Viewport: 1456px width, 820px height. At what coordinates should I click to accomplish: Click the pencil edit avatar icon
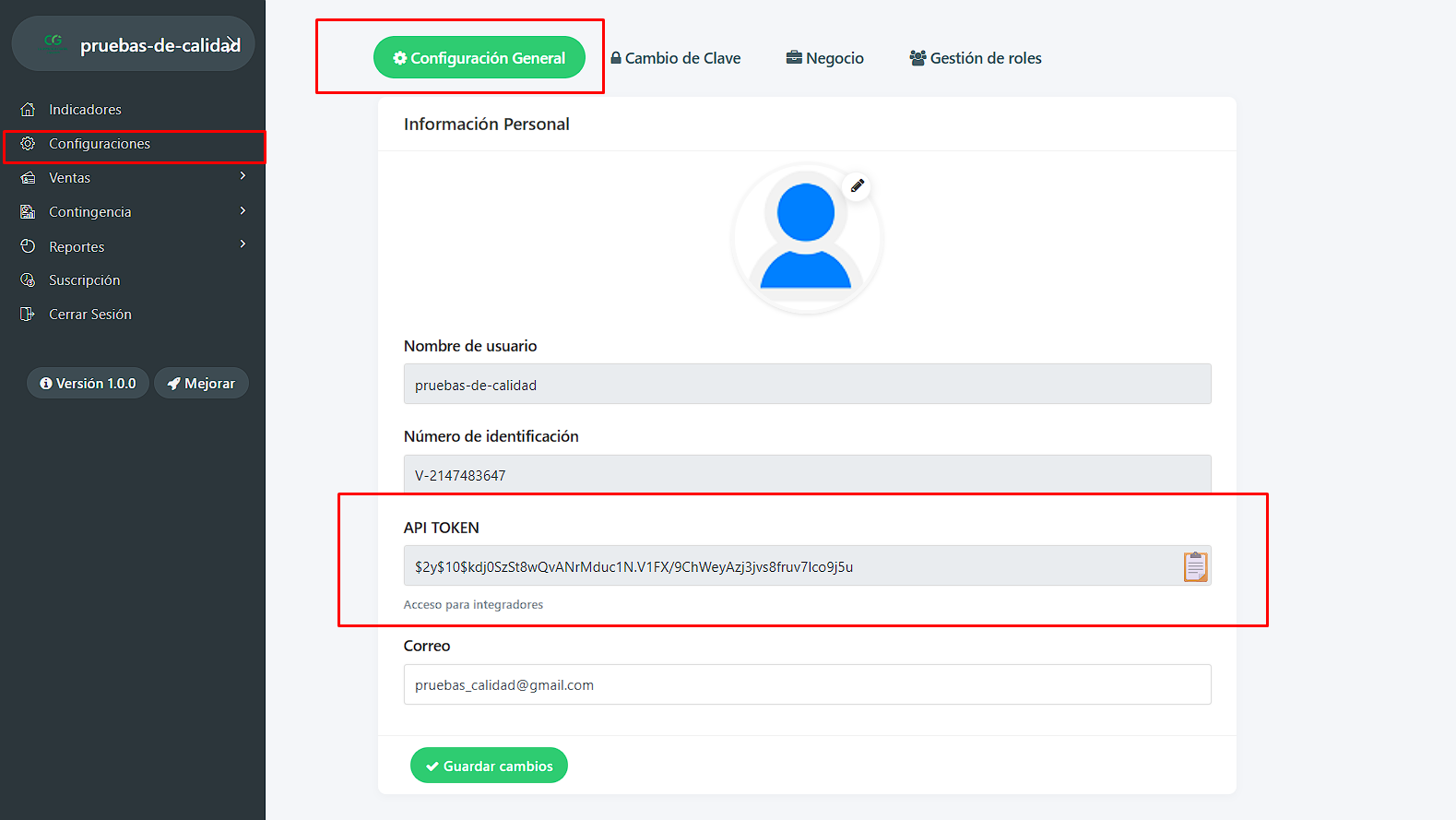point(858,185)
